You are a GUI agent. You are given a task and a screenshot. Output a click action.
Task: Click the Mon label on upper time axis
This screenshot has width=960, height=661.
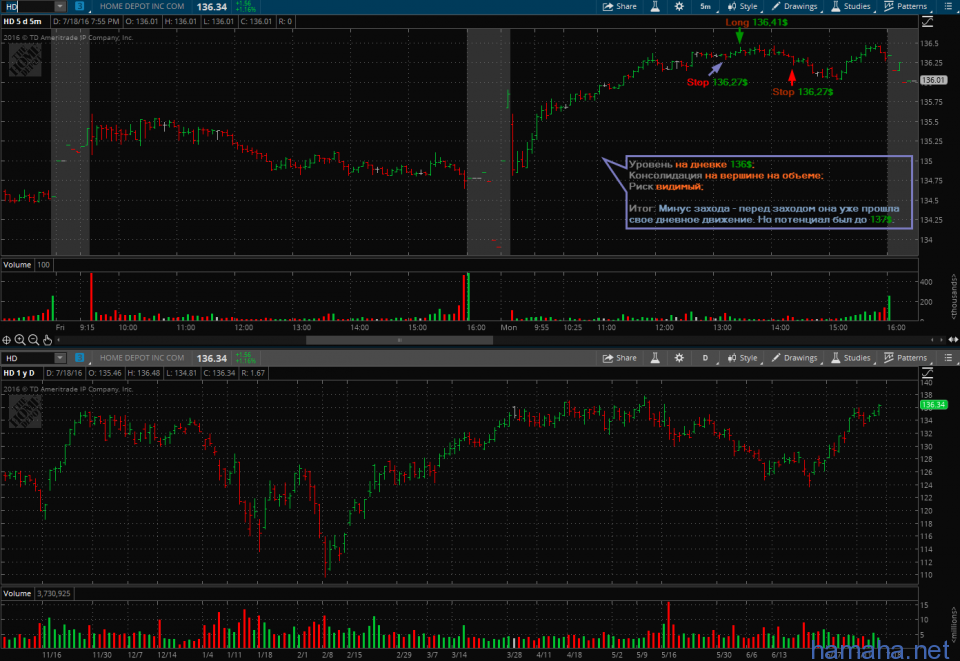pos(509,327)
